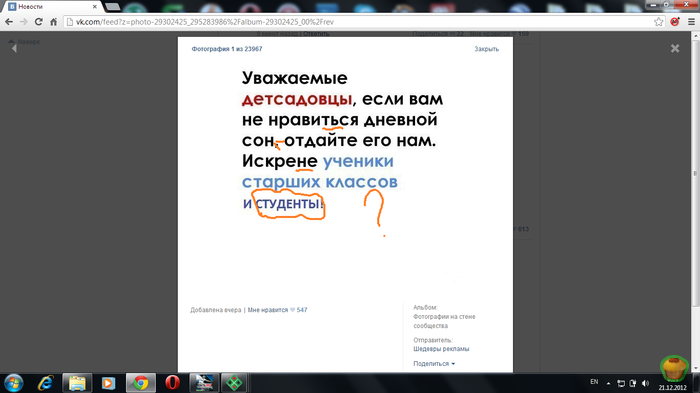The width and height of the screenshot is (700, 393).
Task: Click the Мне нравится link under the photo
Action: 268,310
